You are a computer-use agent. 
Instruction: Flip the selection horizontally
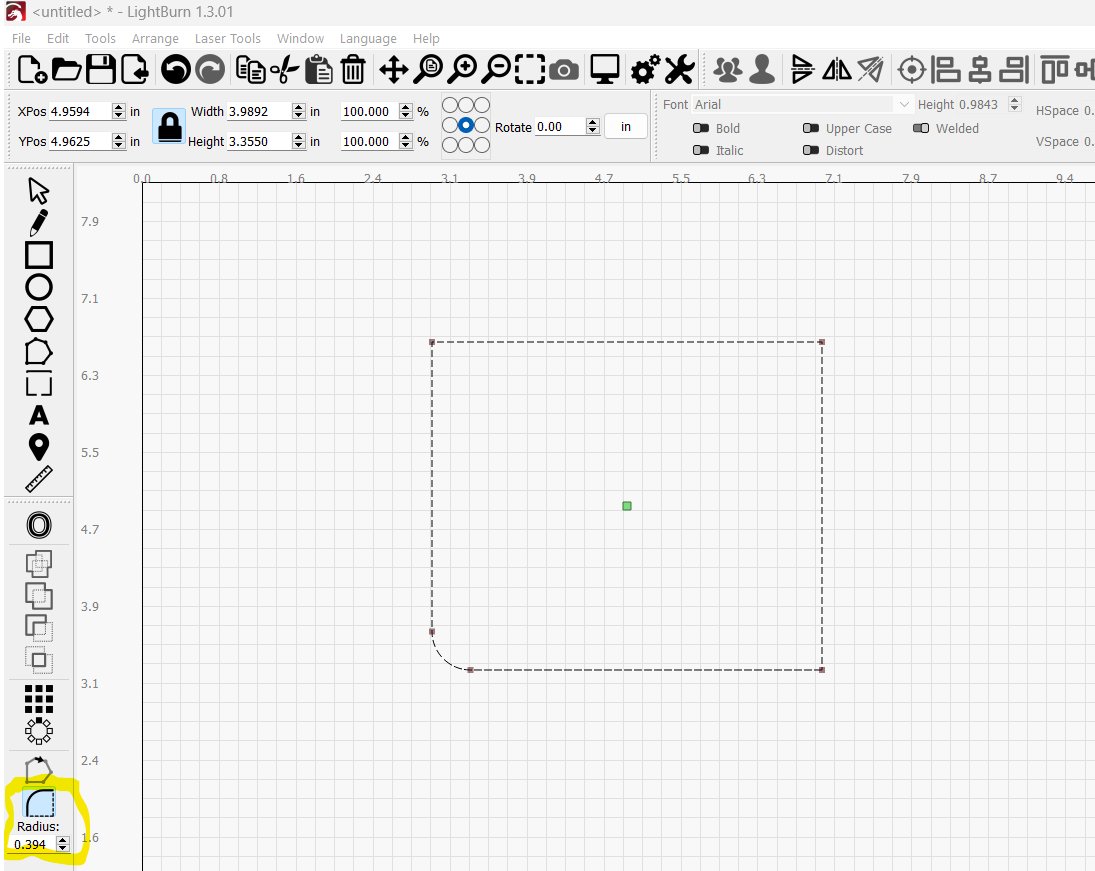point(837,70)
